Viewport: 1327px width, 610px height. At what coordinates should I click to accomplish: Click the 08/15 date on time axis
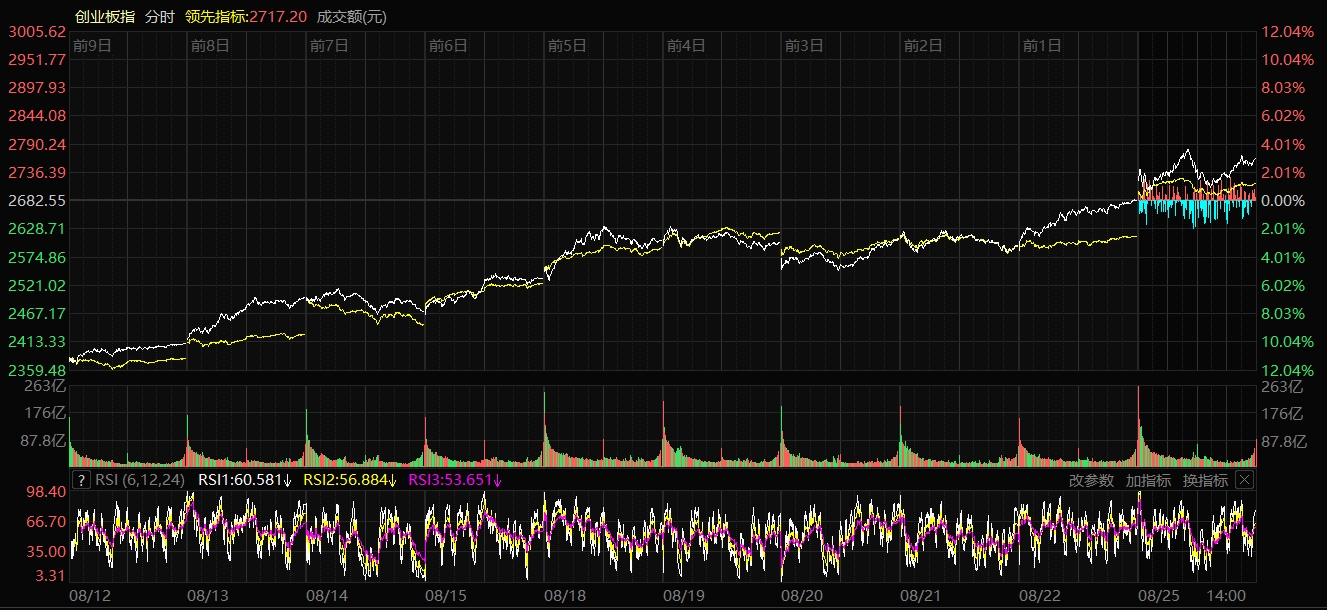pyautogui.click(x=447, y=595)
